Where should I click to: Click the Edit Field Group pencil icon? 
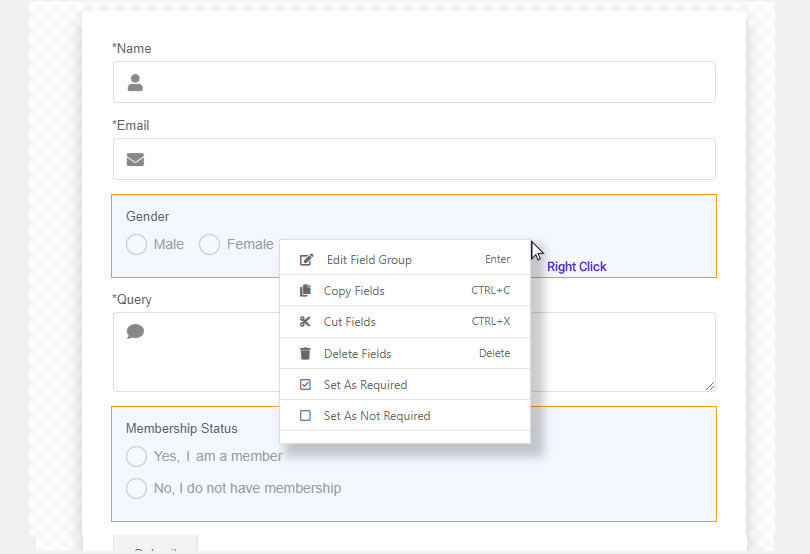click(306, 259)
